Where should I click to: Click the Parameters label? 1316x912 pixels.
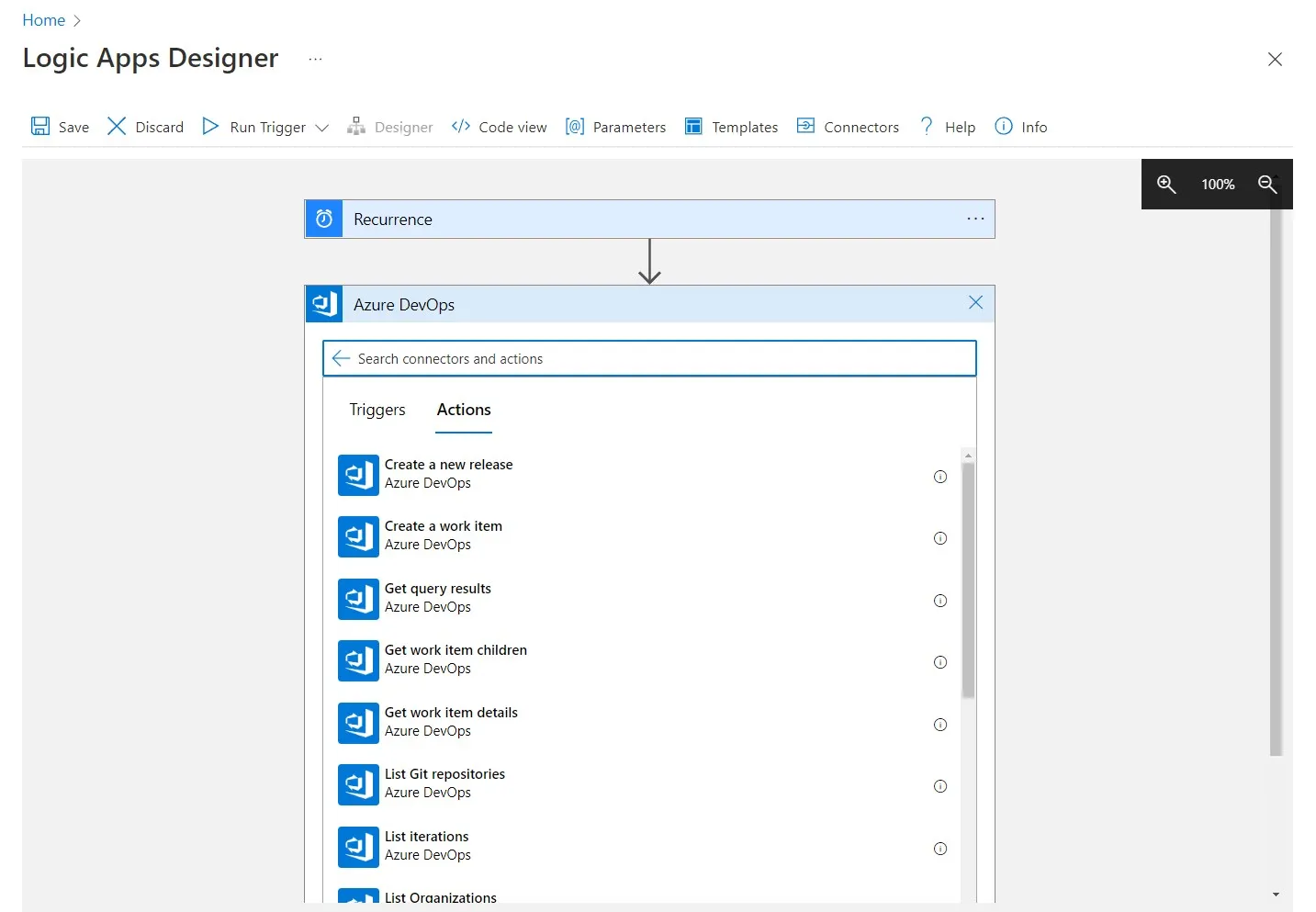[629, 128]
